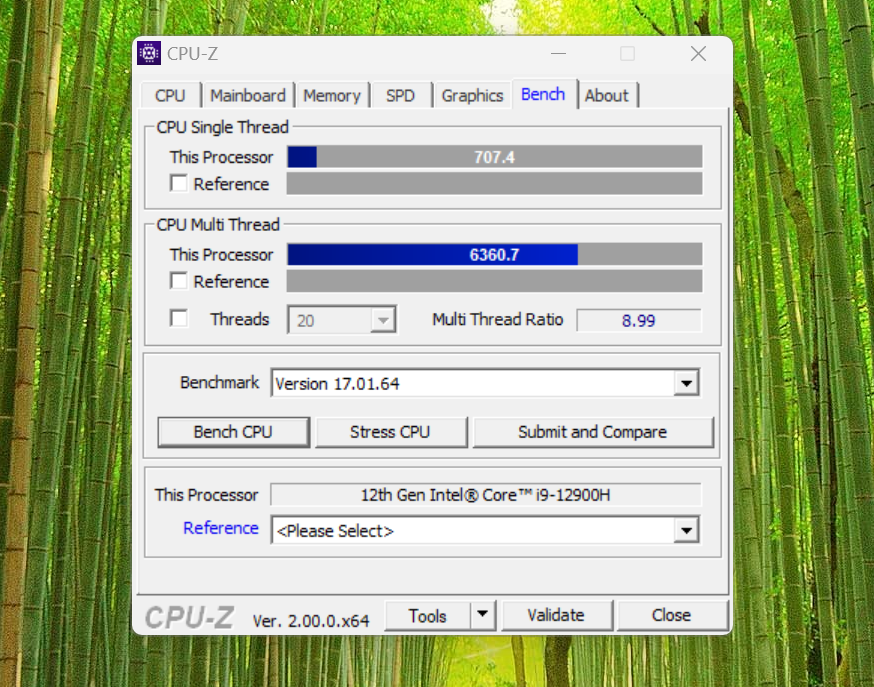874x687 pixels.
Task: Enable Multi Thread Reference checkbox
Action: click(178, 281)
